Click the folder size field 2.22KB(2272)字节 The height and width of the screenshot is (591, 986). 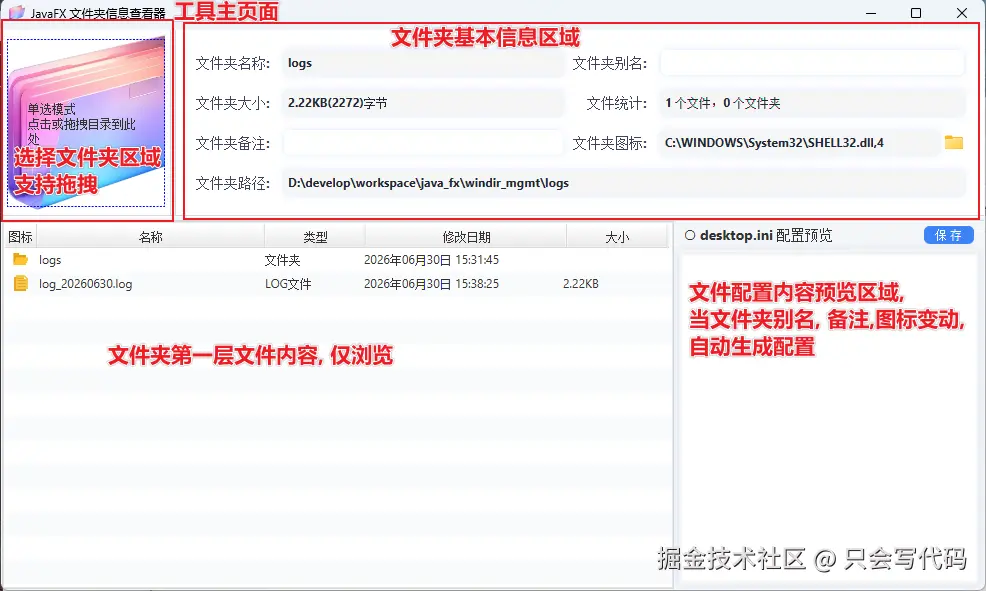click(x=423, y=103)
